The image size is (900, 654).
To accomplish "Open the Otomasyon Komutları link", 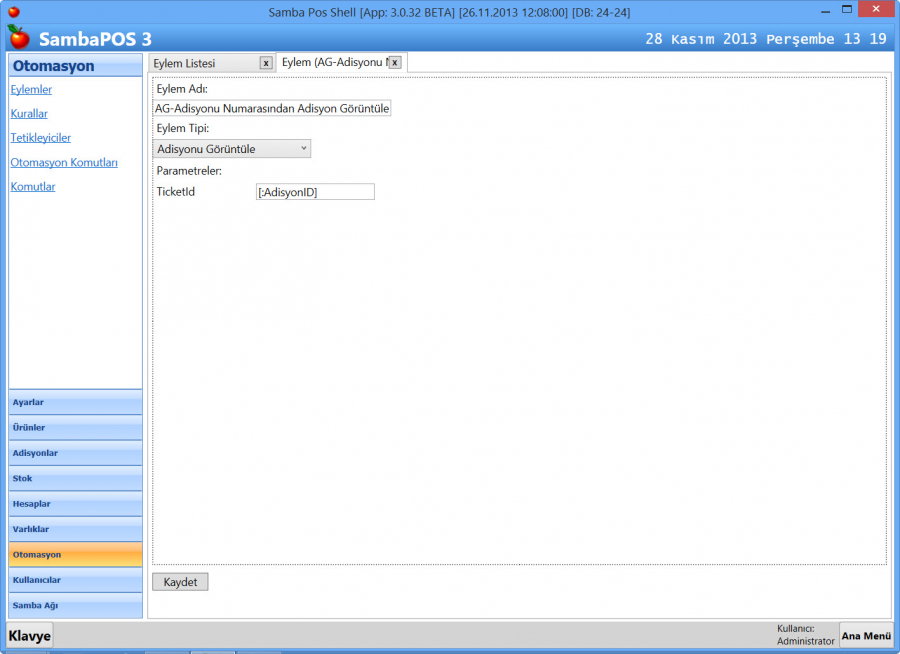I will 64,162.
